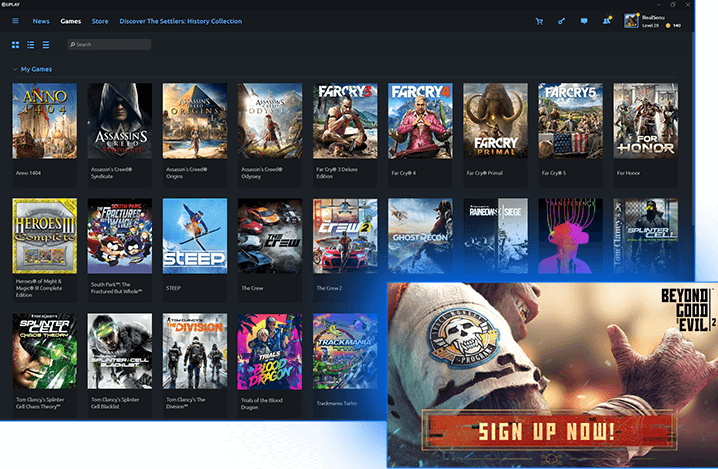The width and height of the screenshot is (718, 469).
Task: Open the Anno 1404 game cover
Action: click(x=44, y=121)
